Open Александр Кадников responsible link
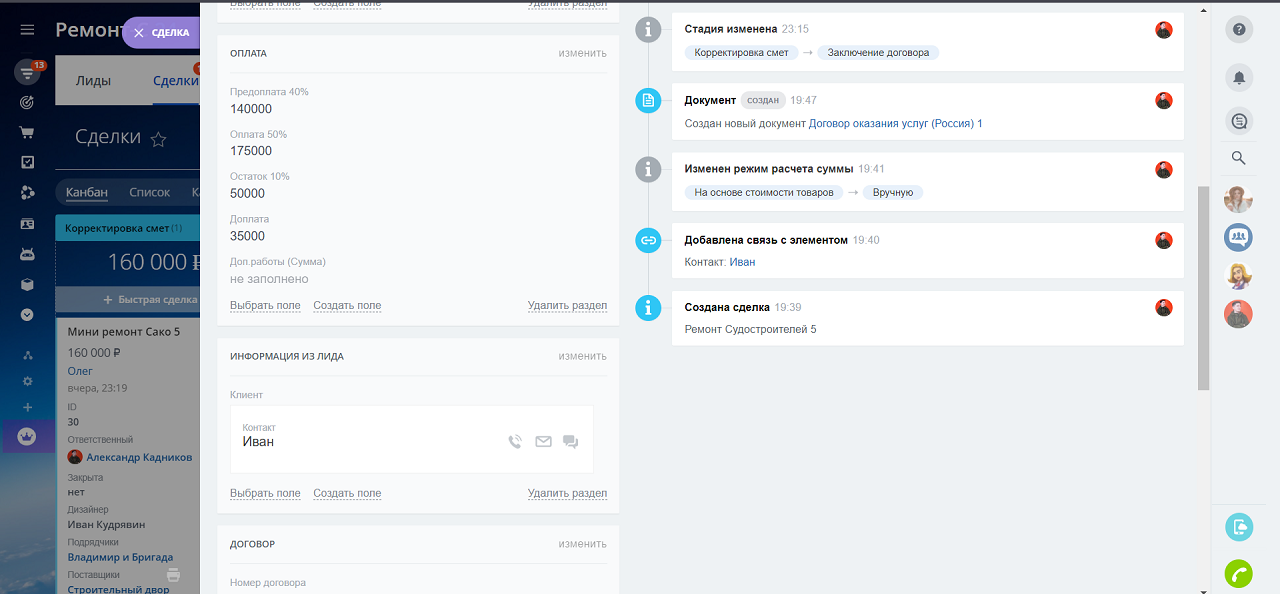This screenshot has height=594, width=1280. tap(139, 457)
